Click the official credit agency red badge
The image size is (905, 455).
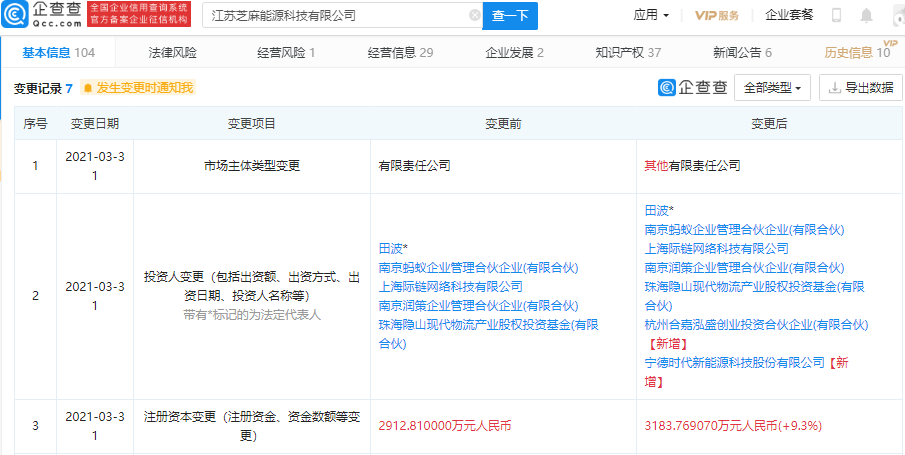pos(140,16)
